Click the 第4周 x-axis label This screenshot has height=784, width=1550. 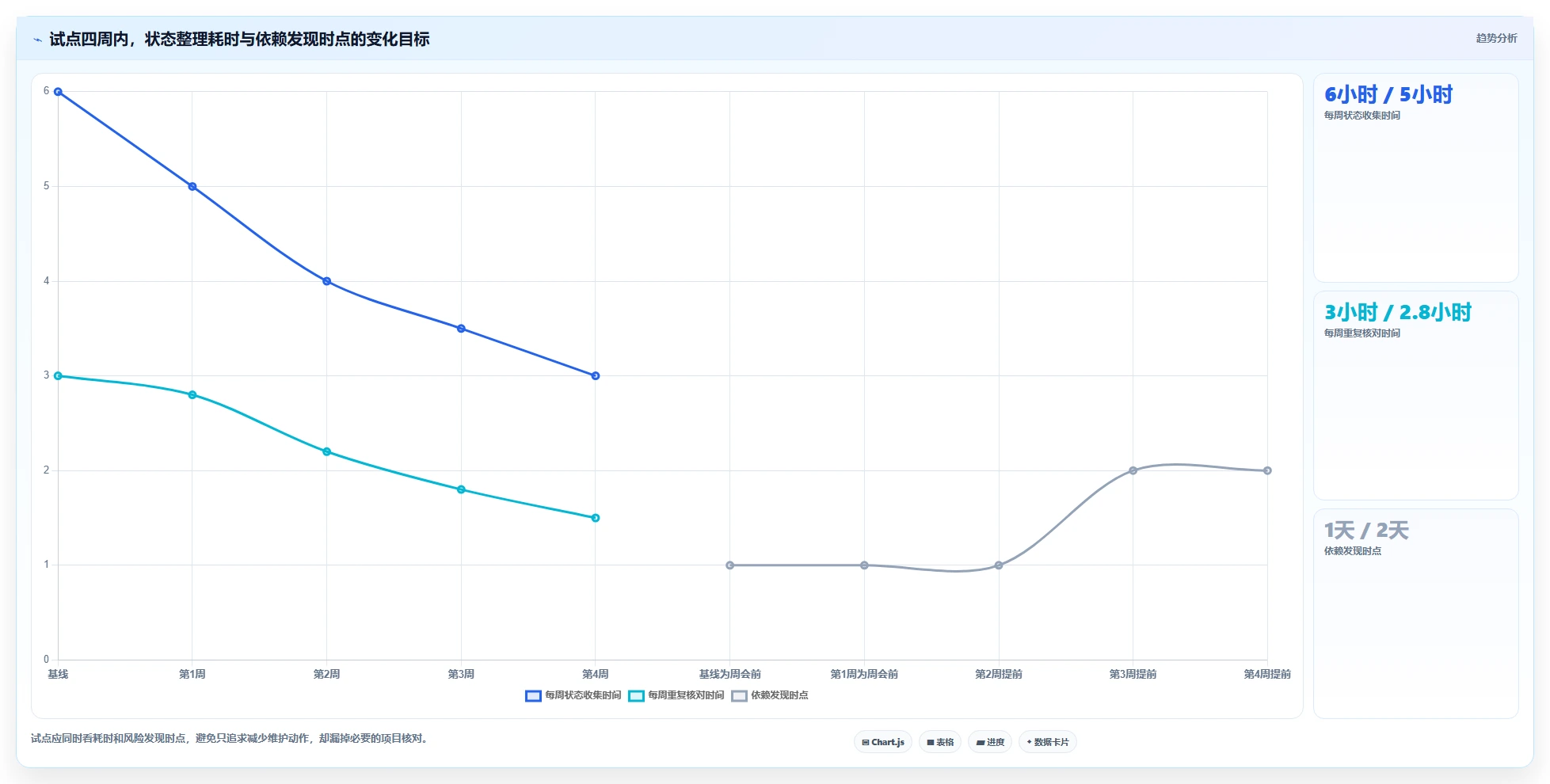(x=596, y=674)
